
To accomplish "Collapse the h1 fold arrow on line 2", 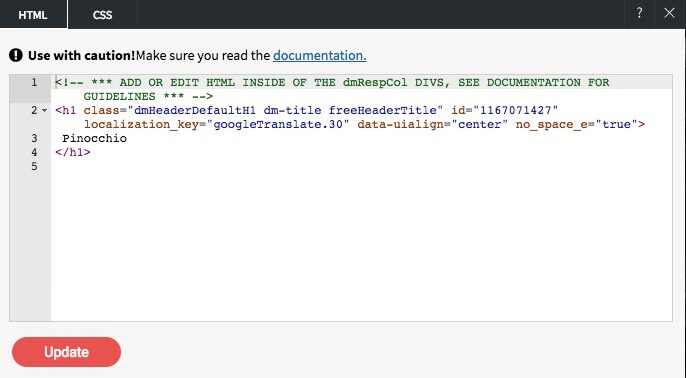I will tap(45, 111).
